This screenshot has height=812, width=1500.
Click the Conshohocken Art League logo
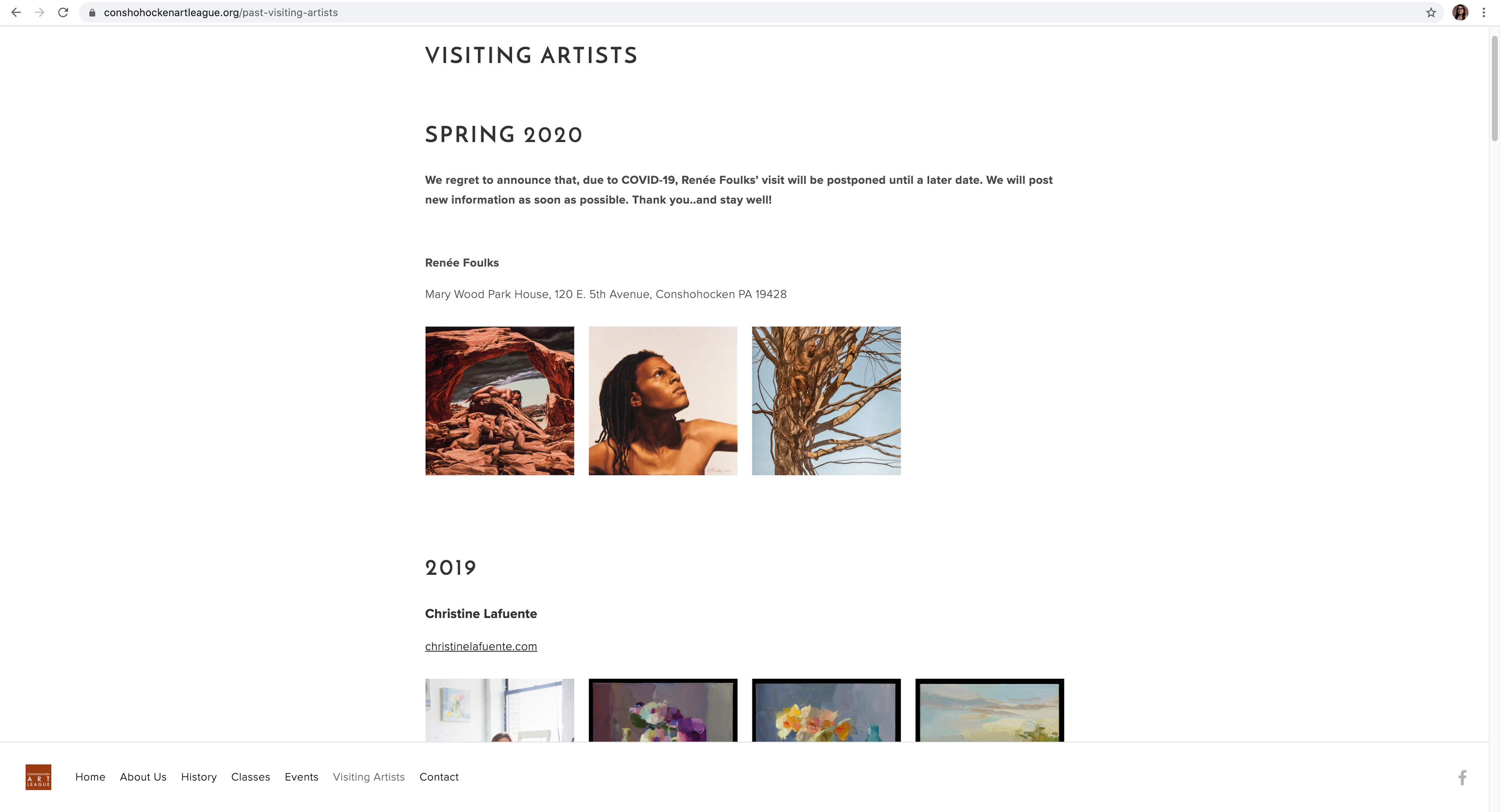pyautogui.click(x=38, y=777)
